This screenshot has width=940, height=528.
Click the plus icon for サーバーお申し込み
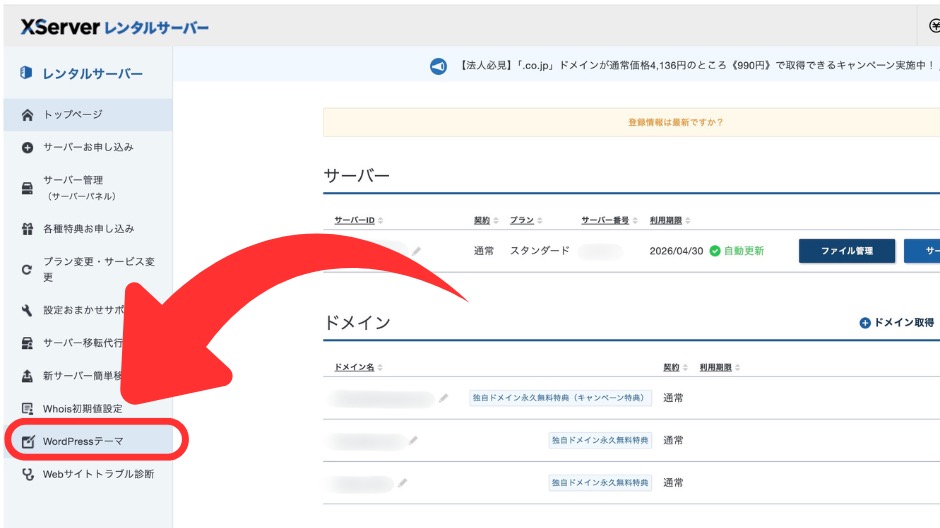coord(27,147)
